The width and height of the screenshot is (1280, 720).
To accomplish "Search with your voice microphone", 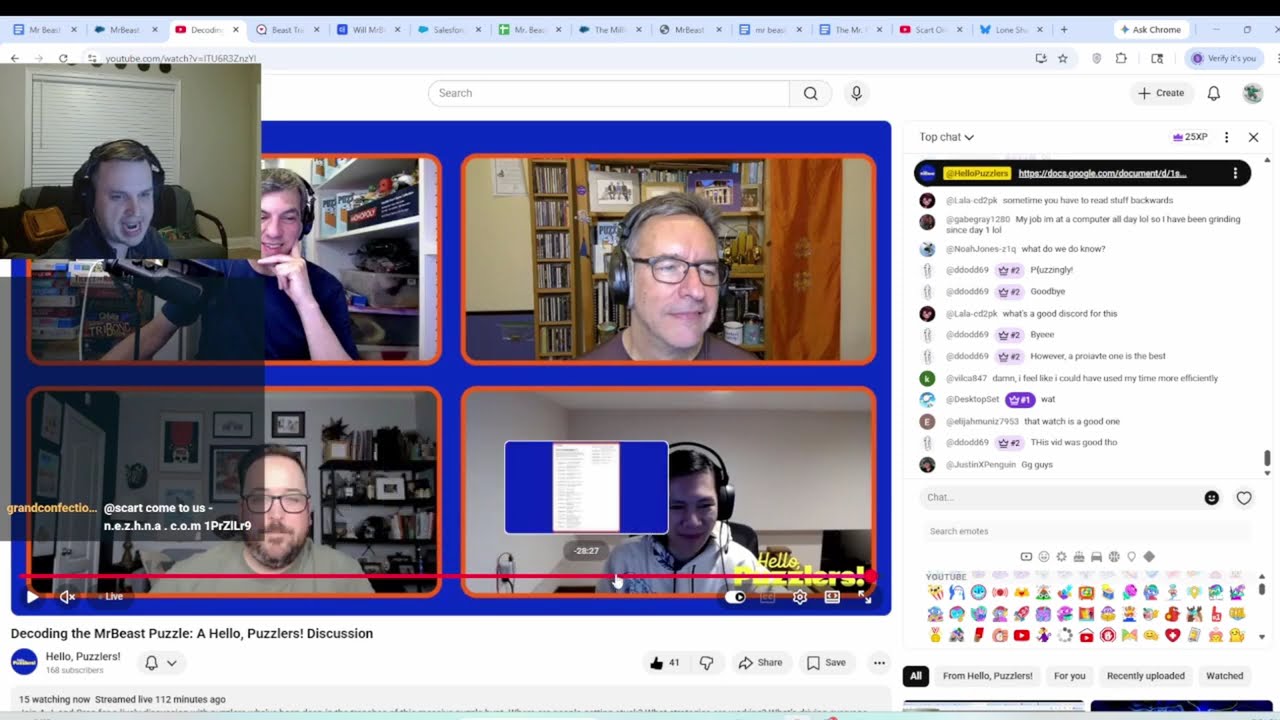I will pos(856,93).
